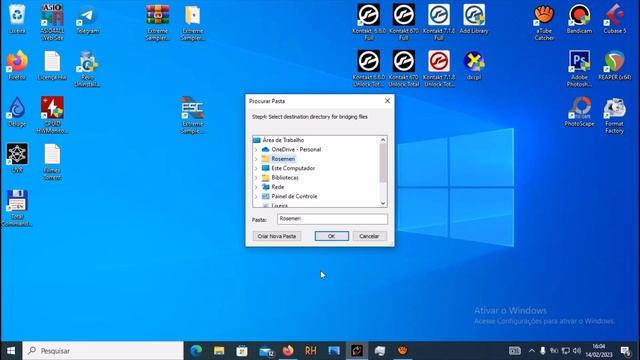Launch the Bandicam desktop shortcut

[x=579, y=19]
